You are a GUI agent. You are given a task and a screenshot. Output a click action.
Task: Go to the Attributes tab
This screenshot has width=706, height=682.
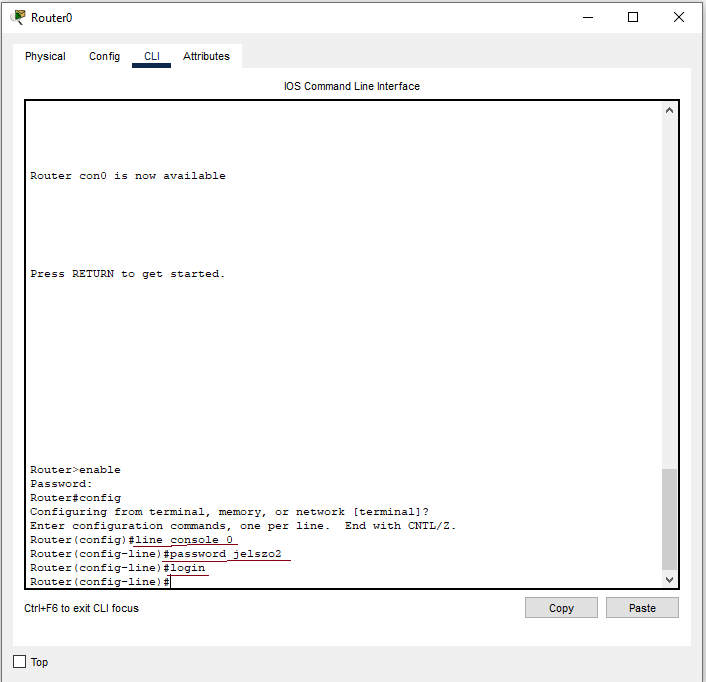[x=206, y=57]
